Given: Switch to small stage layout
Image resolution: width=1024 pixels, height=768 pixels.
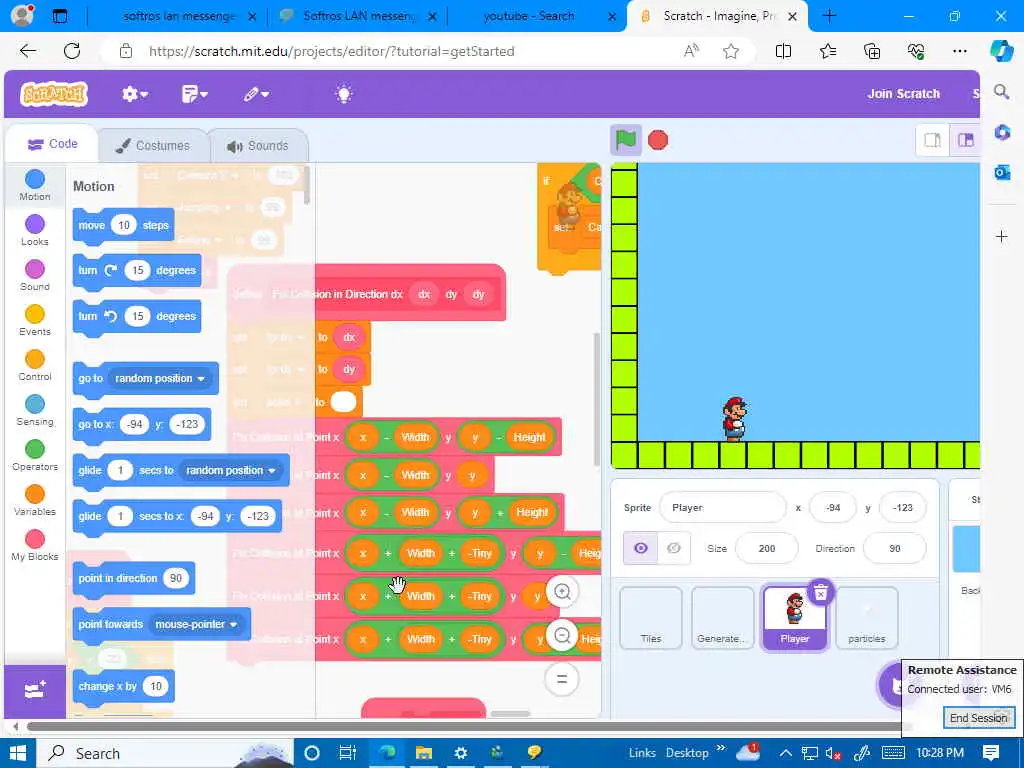Looking at the screenshot, I should [933, 140].
